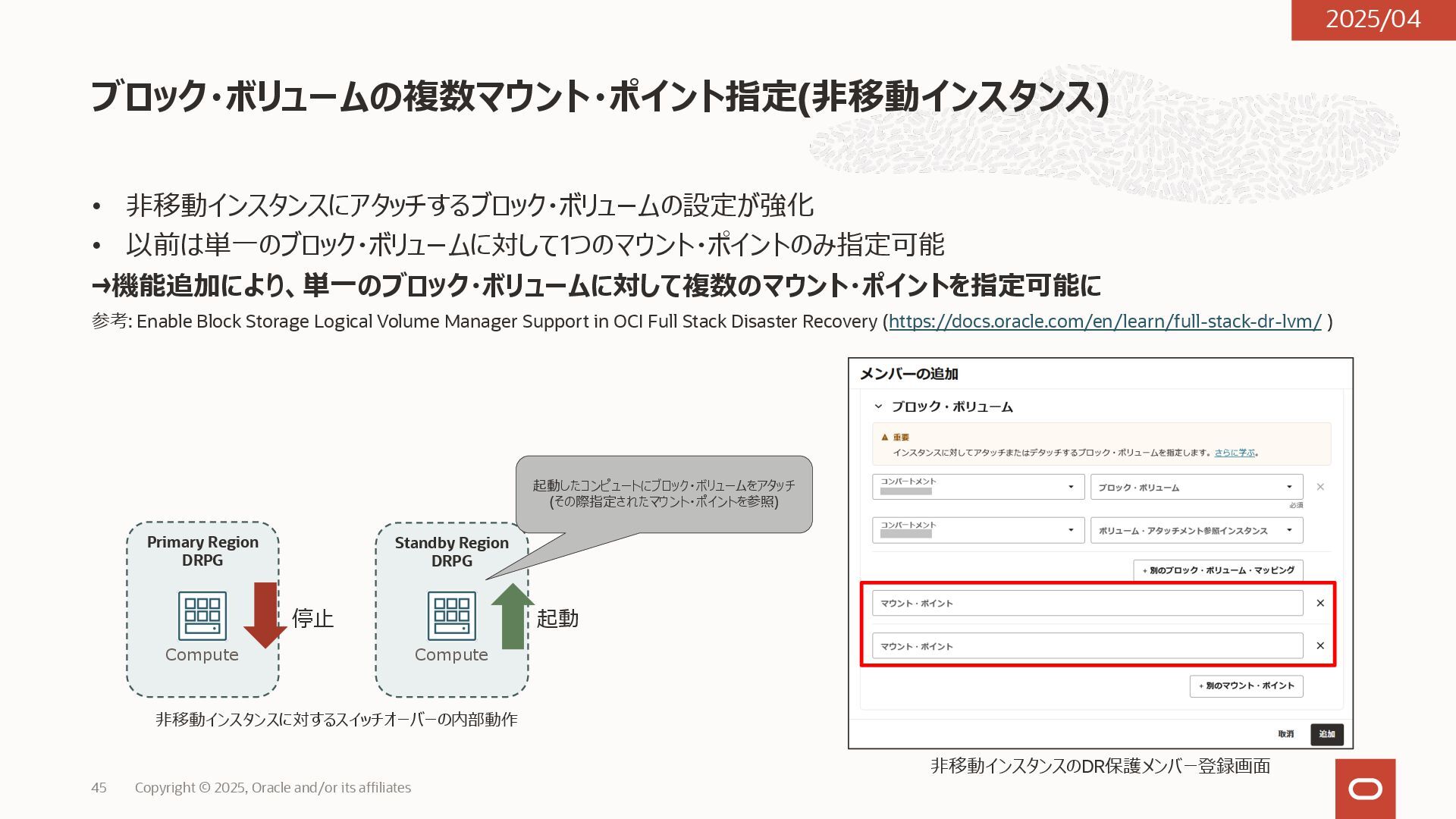
Task: Remove the block volume mapping row
Action: (x=1320, y=487)
